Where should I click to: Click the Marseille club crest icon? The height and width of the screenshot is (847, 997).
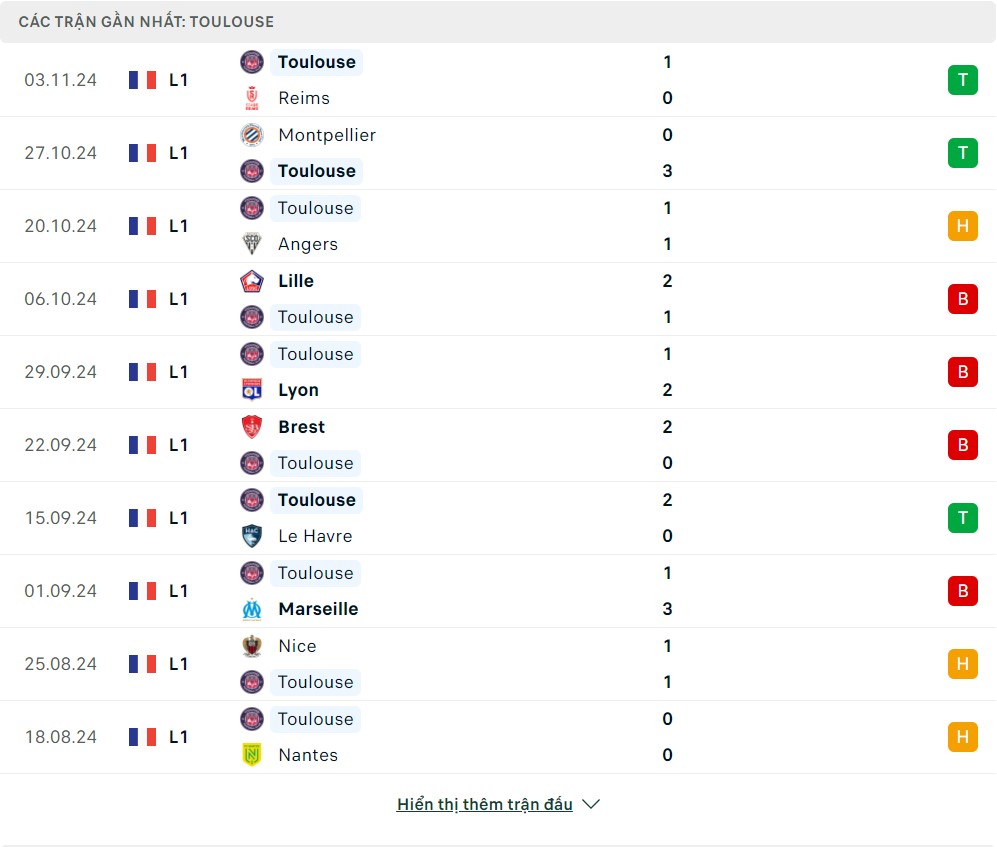pos(252,609)
